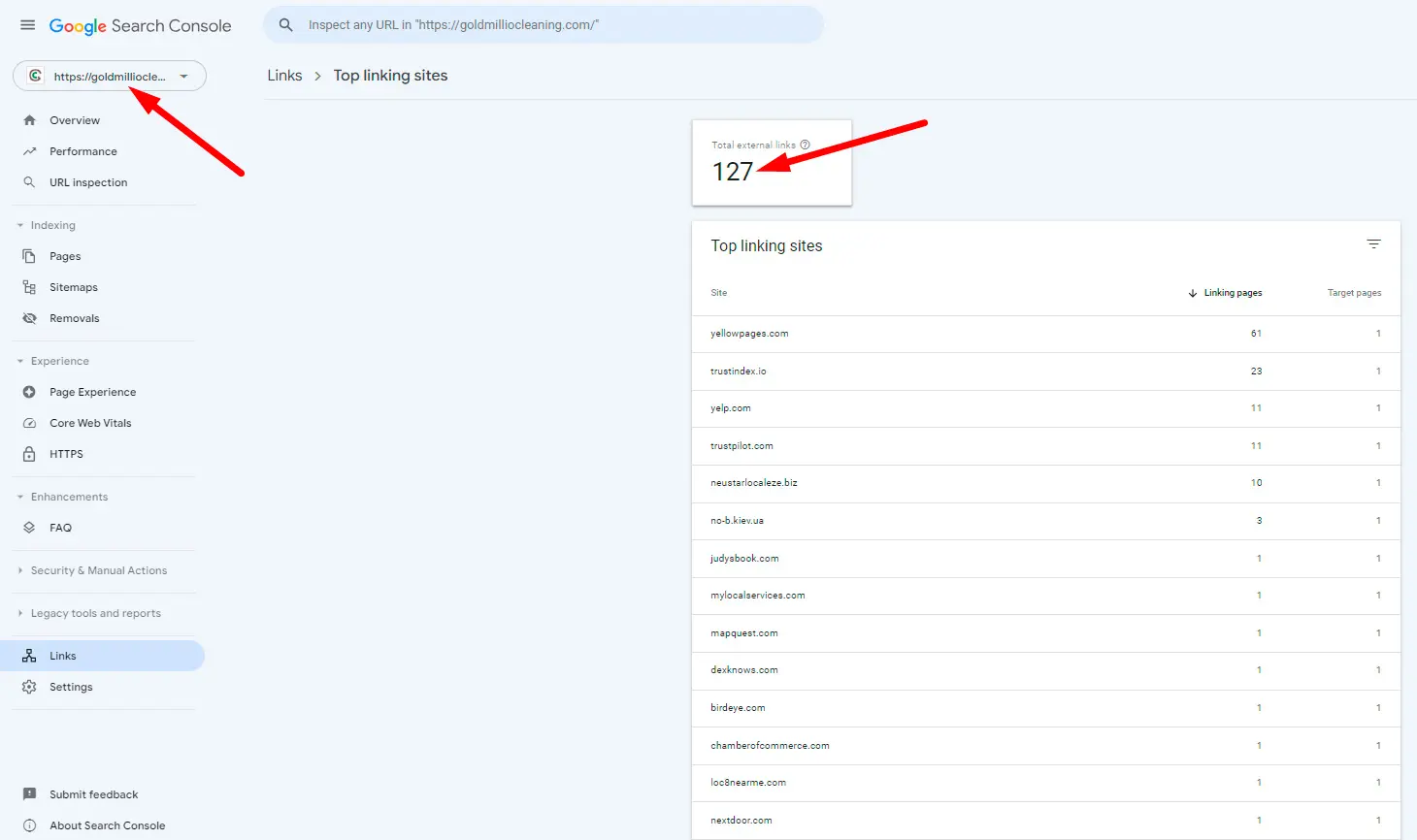Click the Sitemaps tree icon
1417x840 pixels.
point(29,287)
